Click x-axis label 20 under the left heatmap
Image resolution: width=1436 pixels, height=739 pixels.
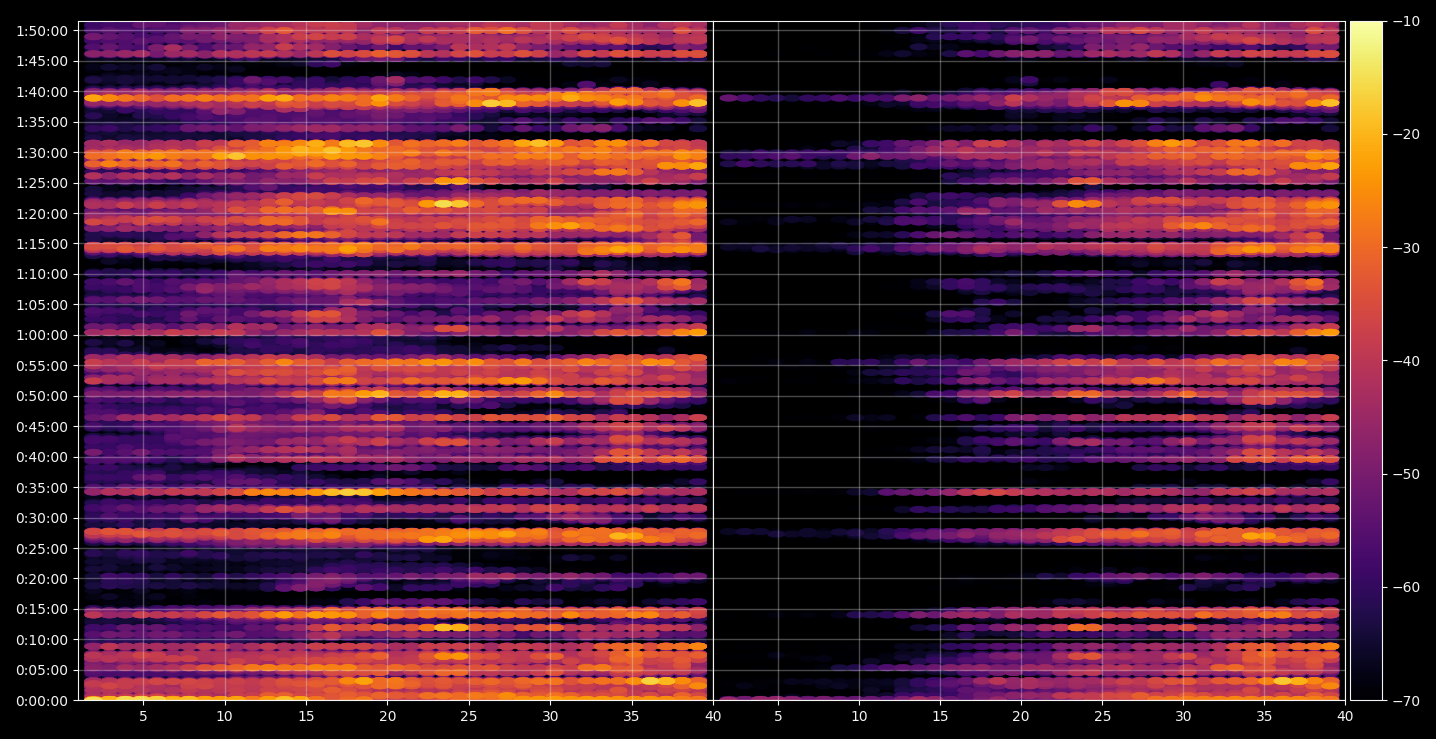pos(387,716)
